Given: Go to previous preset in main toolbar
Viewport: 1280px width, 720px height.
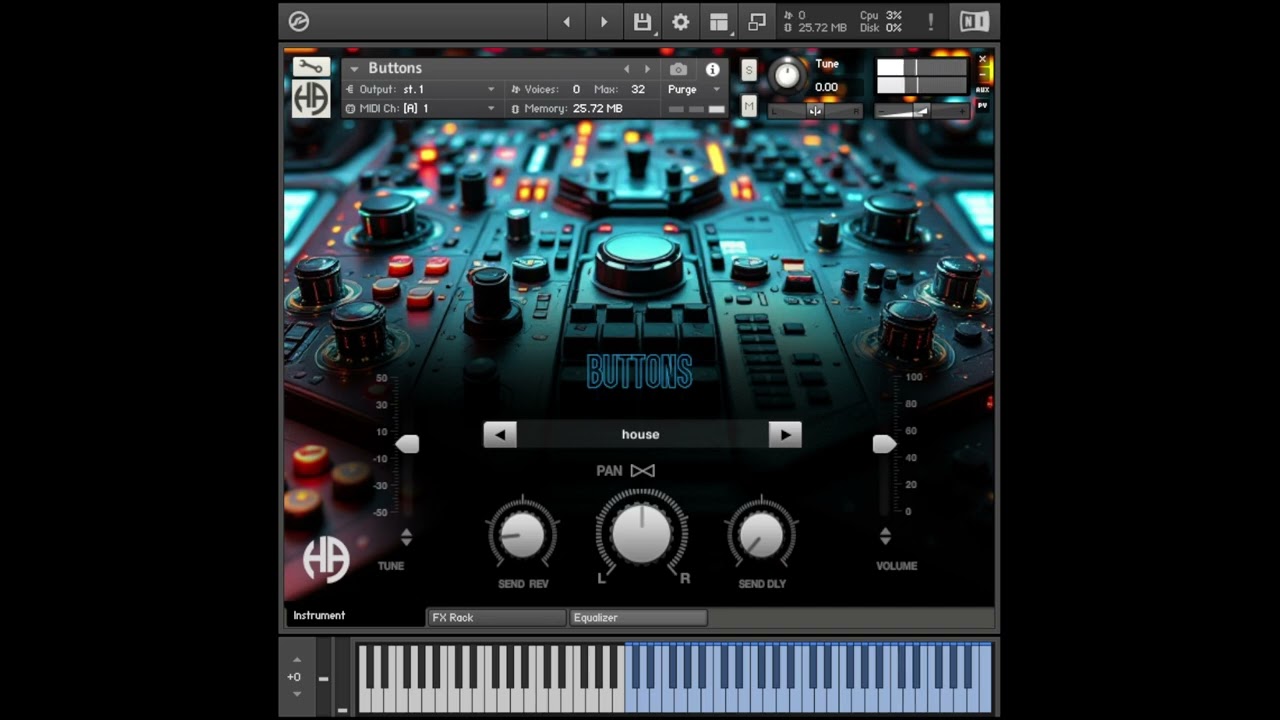Looking at the screenshot, I should [x=566, y=22].
